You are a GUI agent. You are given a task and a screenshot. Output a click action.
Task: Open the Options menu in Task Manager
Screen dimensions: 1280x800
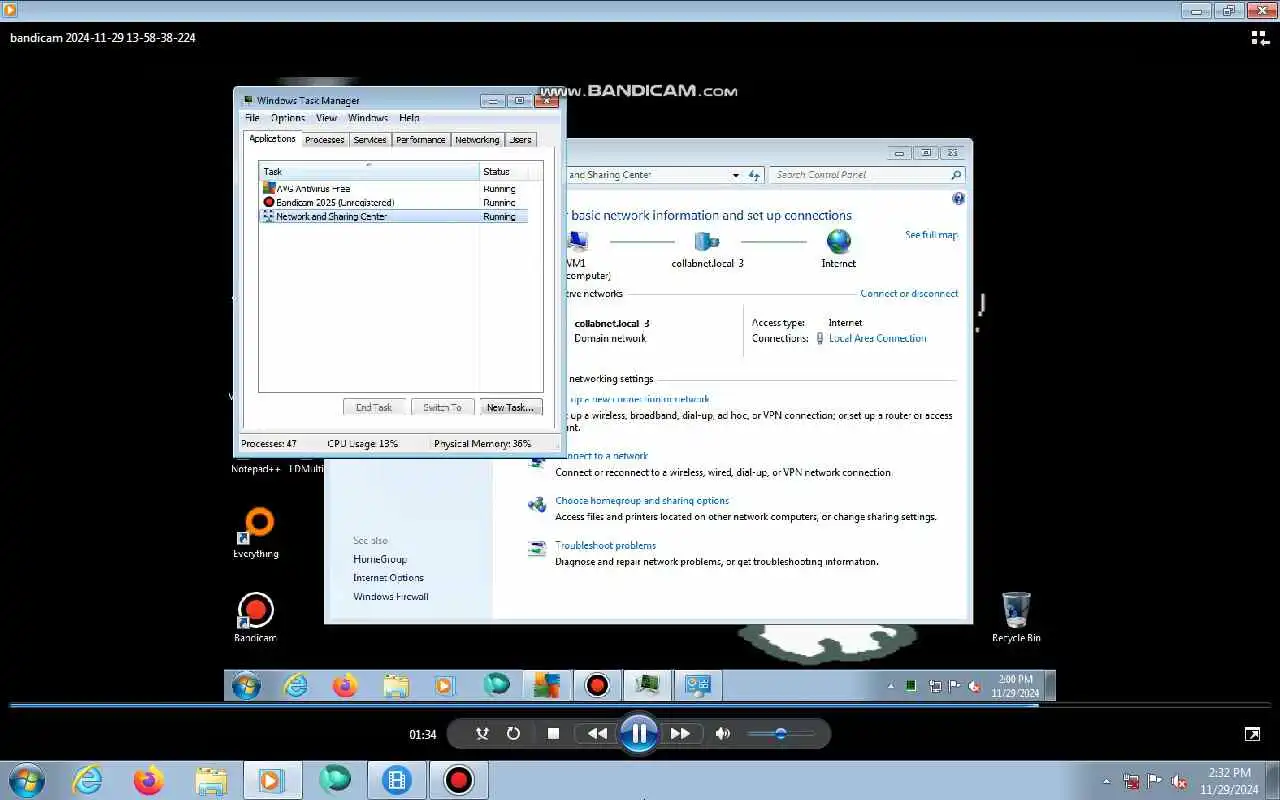tap(288, 118)
